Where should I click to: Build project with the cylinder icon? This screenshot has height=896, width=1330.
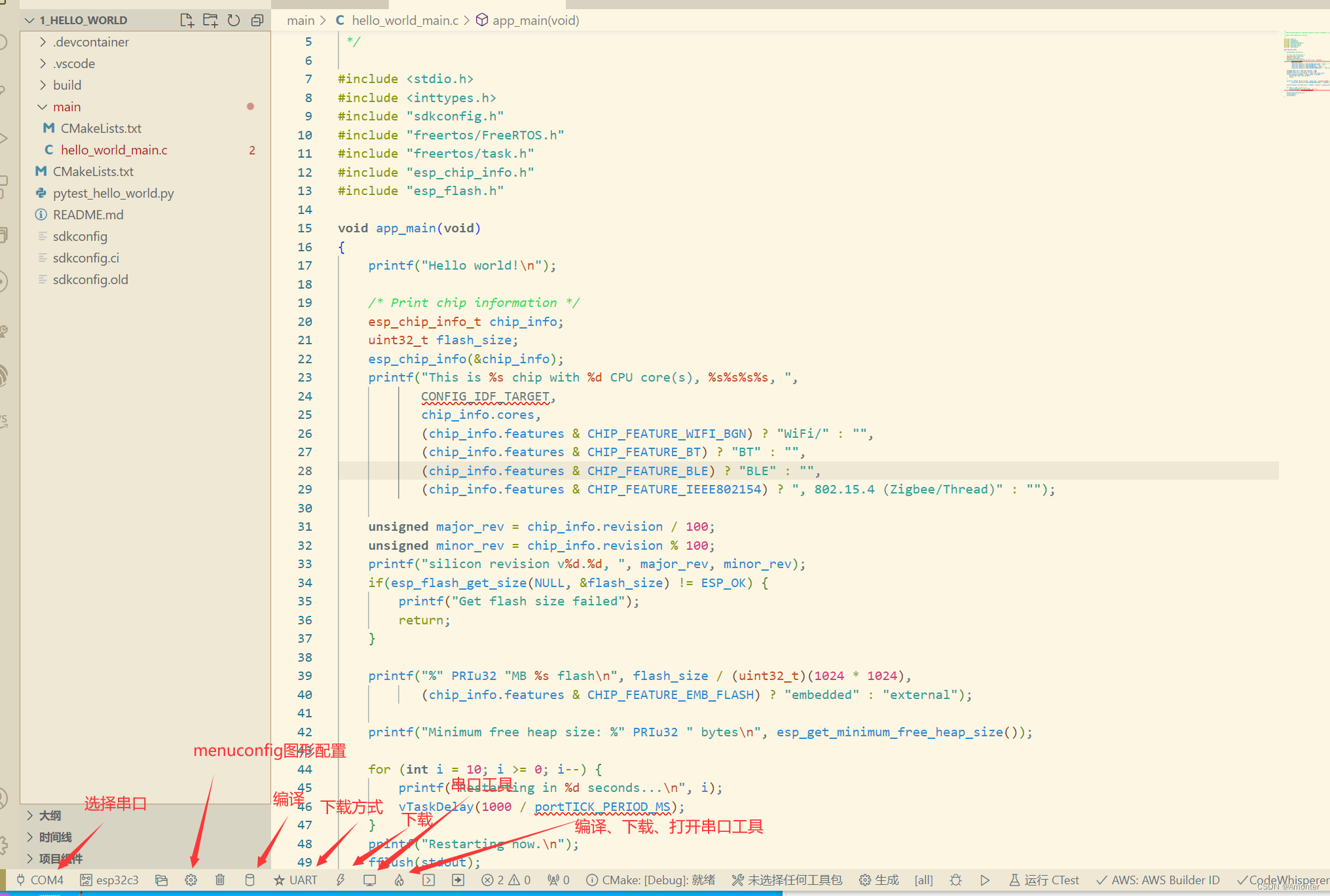[x=249, y=880]
